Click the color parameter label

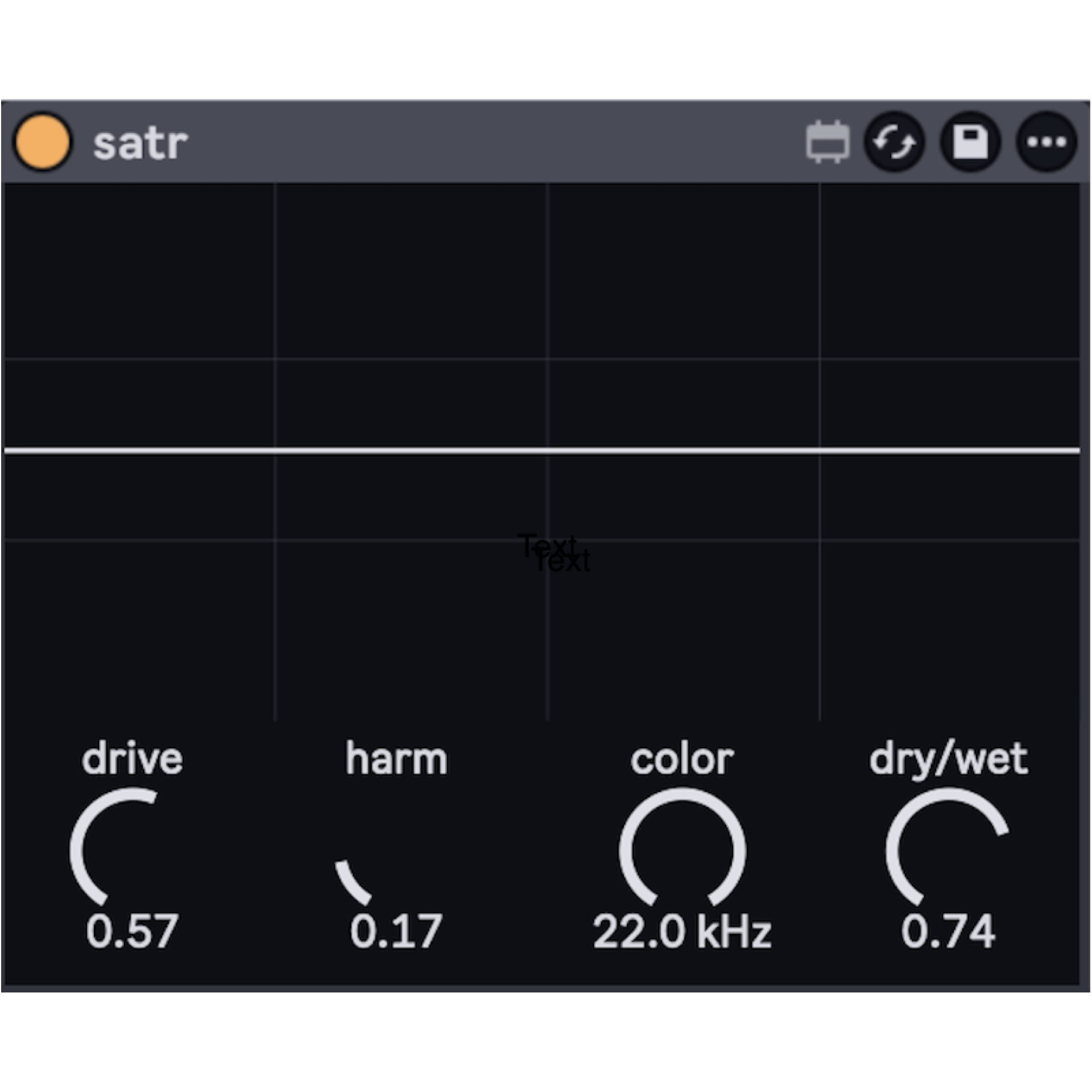(x=682, y=759)
